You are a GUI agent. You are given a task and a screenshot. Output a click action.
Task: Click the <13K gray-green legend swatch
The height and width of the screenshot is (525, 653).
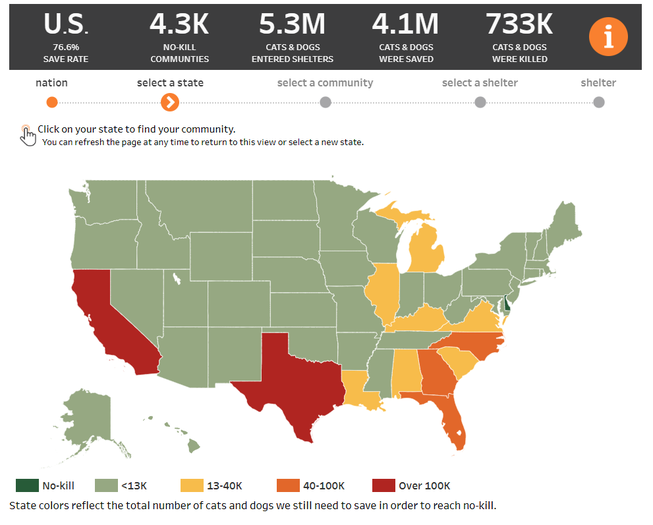(107, 486)
